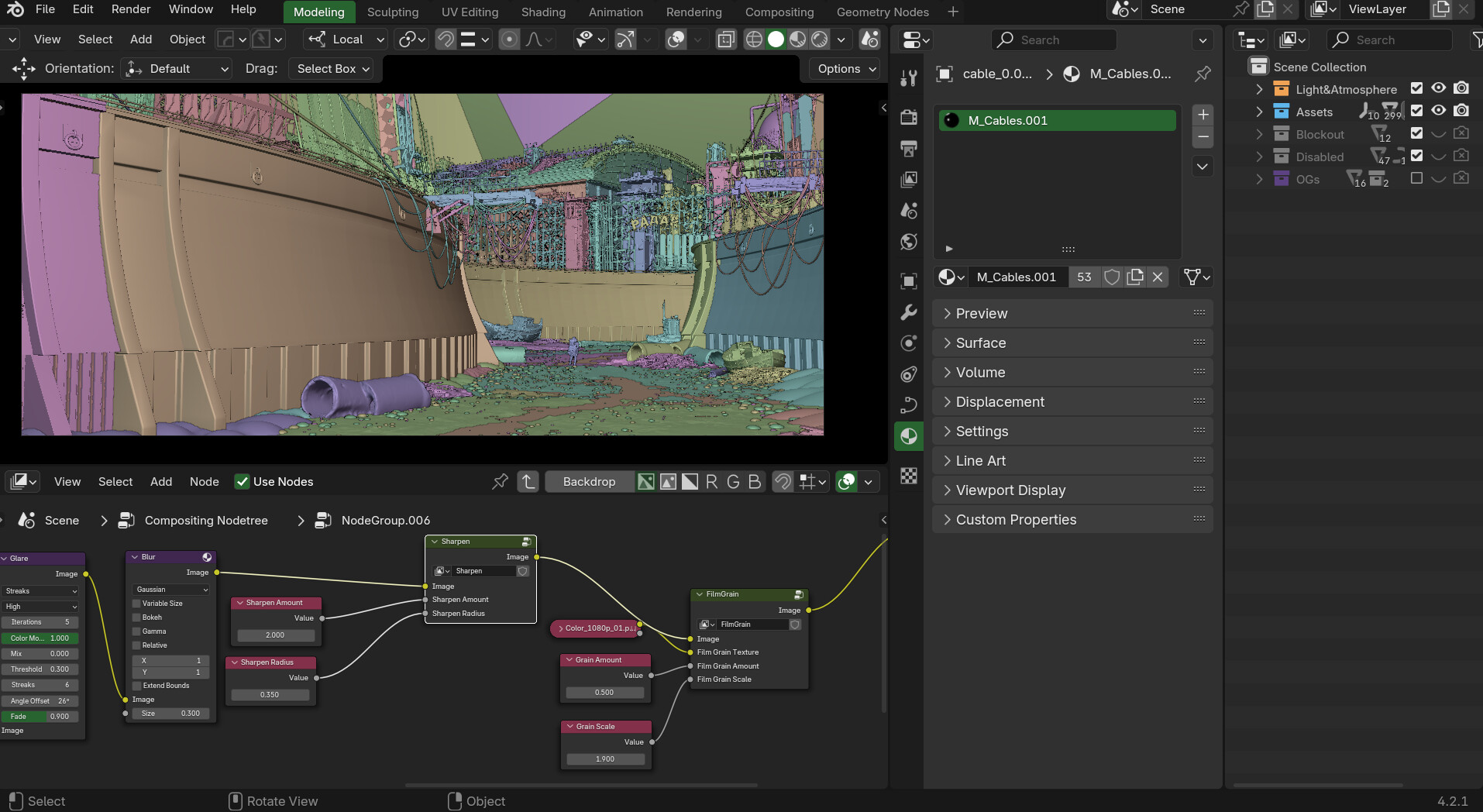Open the Output properties panel
1483x812 pixels.
[x=909, y=148]
